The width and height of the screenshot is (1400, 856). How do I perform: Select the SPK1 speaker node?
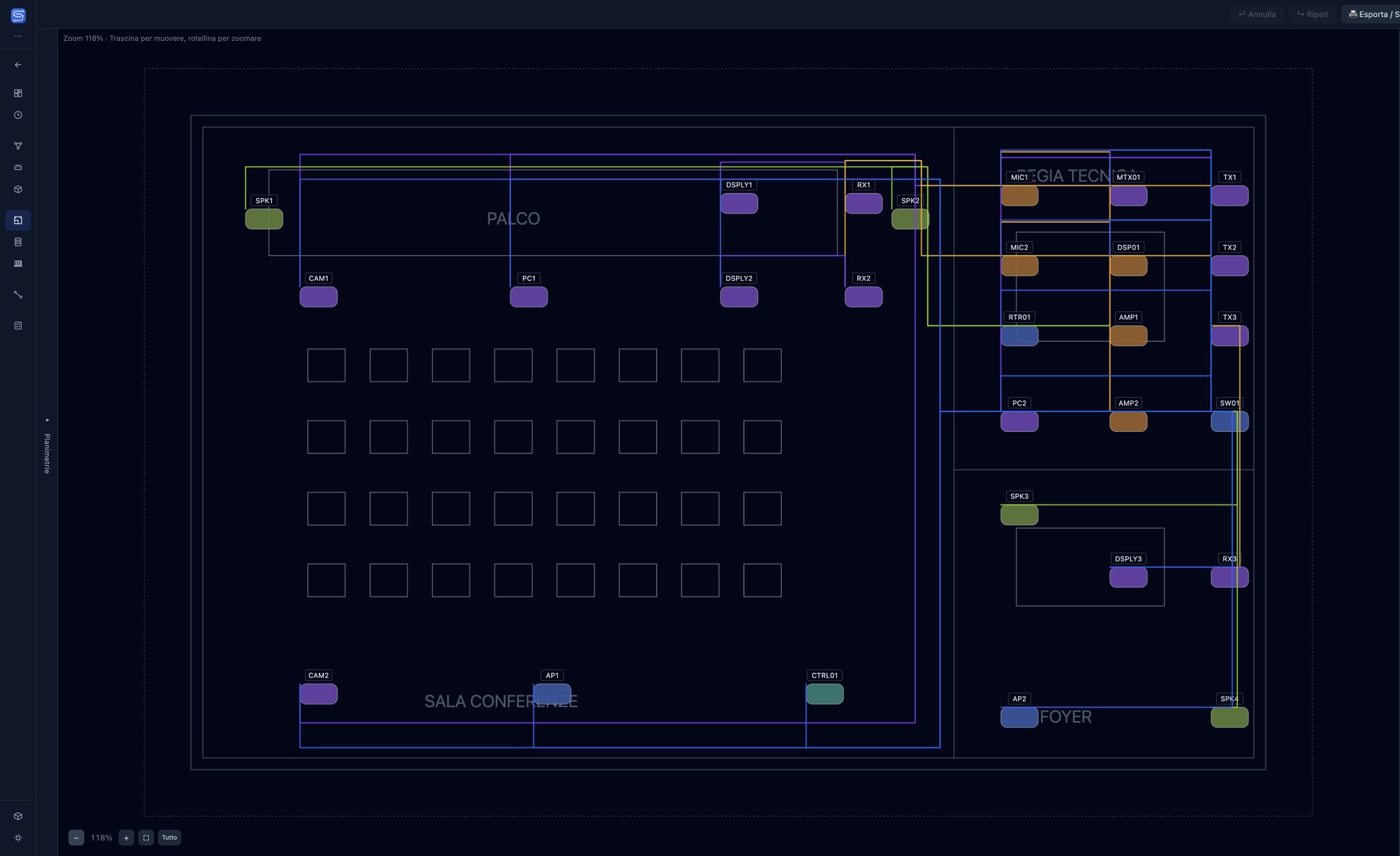264,219
